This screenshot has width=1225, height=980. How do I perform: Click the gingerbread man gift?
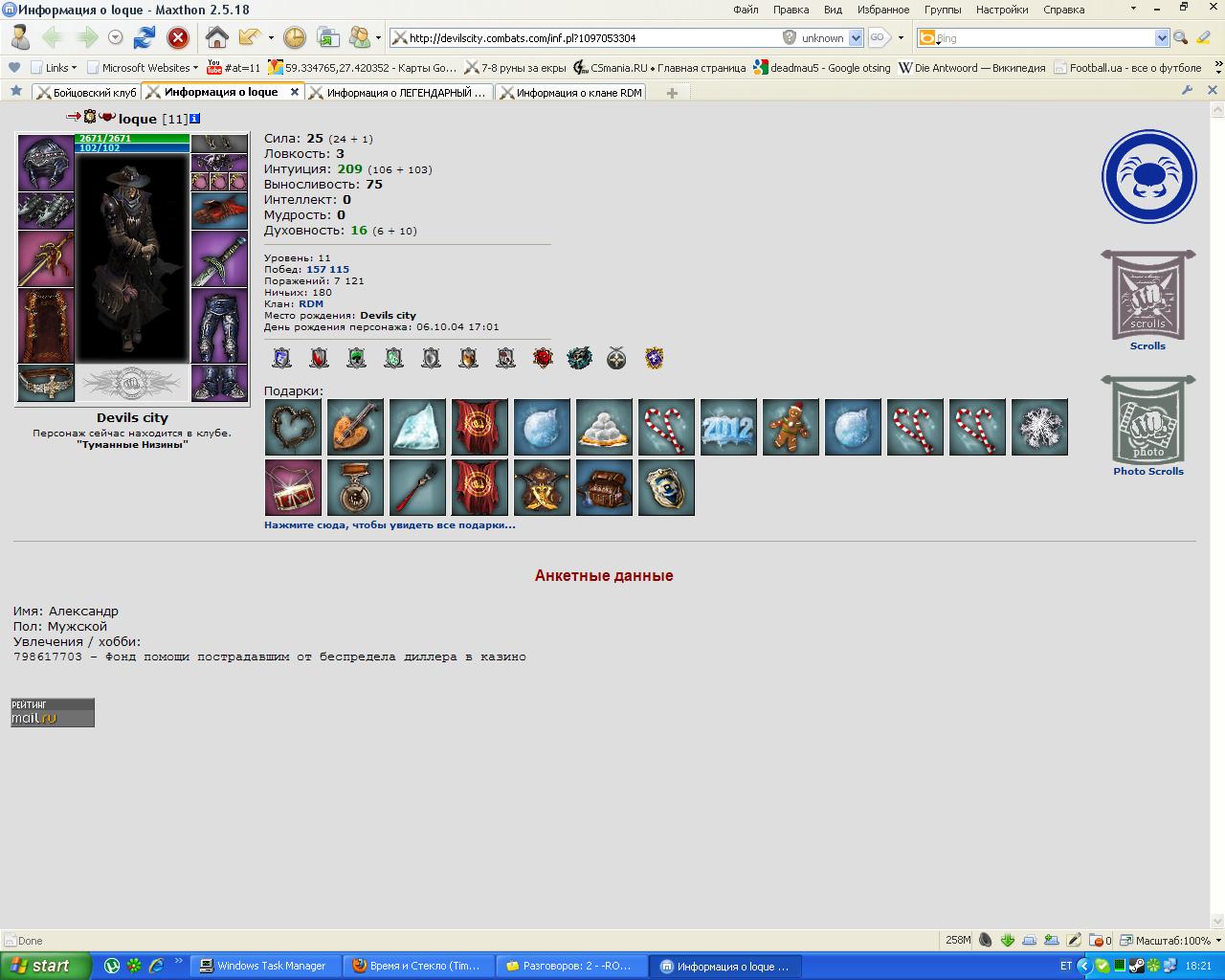791,427
